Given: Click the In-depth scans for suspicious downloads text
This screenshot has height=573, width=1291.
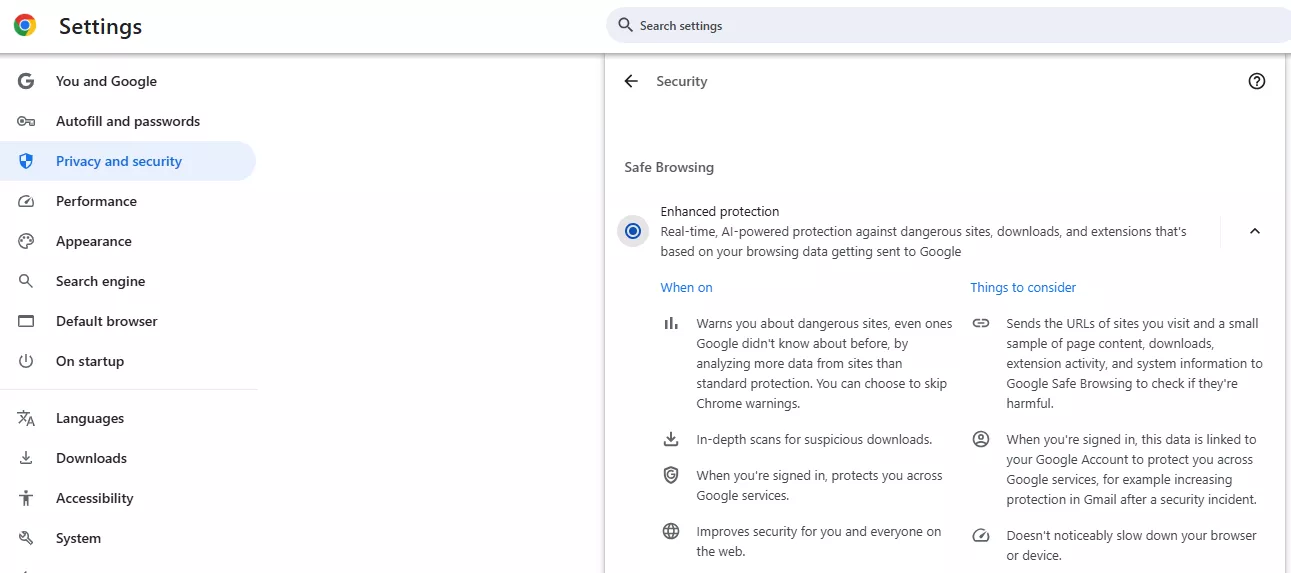Looking at the screenshot, I should click(814, 439).
